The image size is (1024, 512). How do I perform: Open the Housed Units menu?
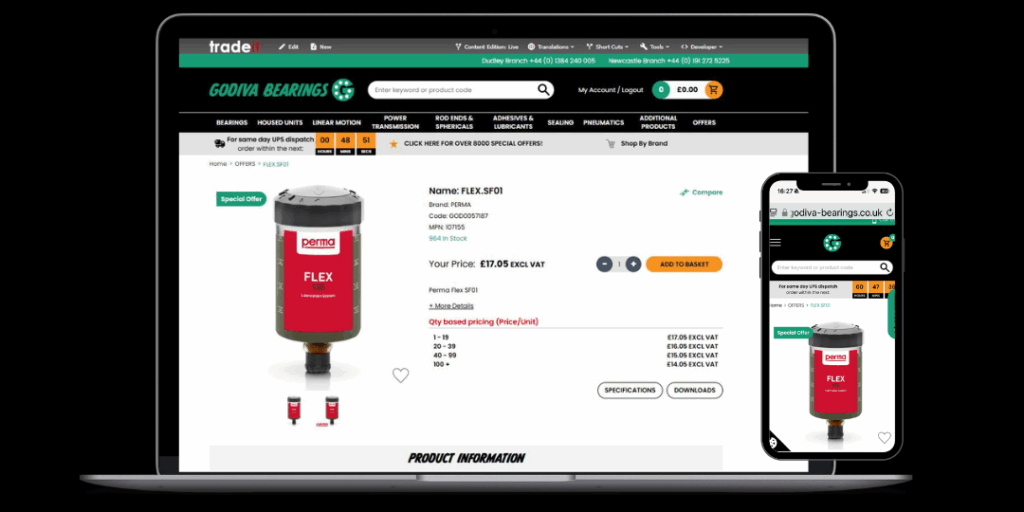pyautogui.click(x=280, y=123)
